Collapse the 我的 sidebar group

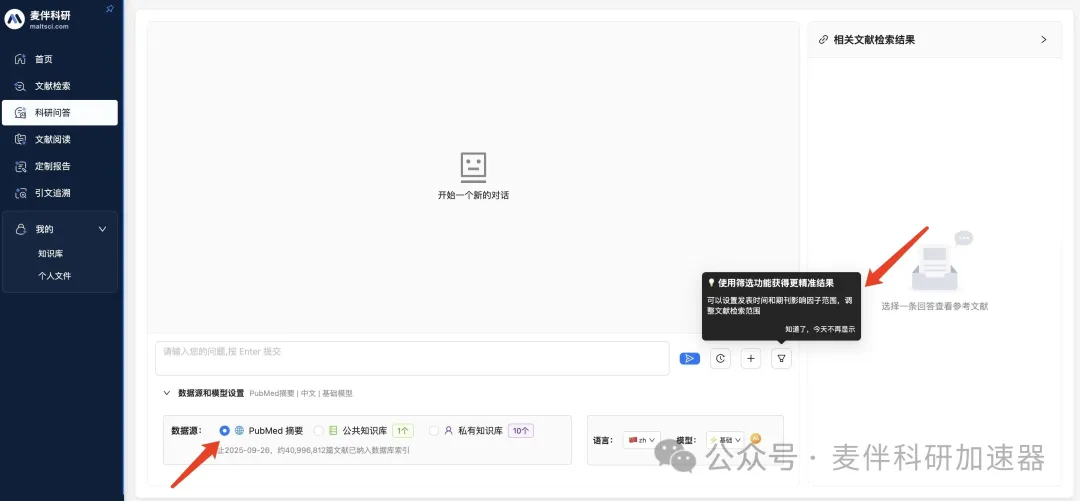[101, 229]
